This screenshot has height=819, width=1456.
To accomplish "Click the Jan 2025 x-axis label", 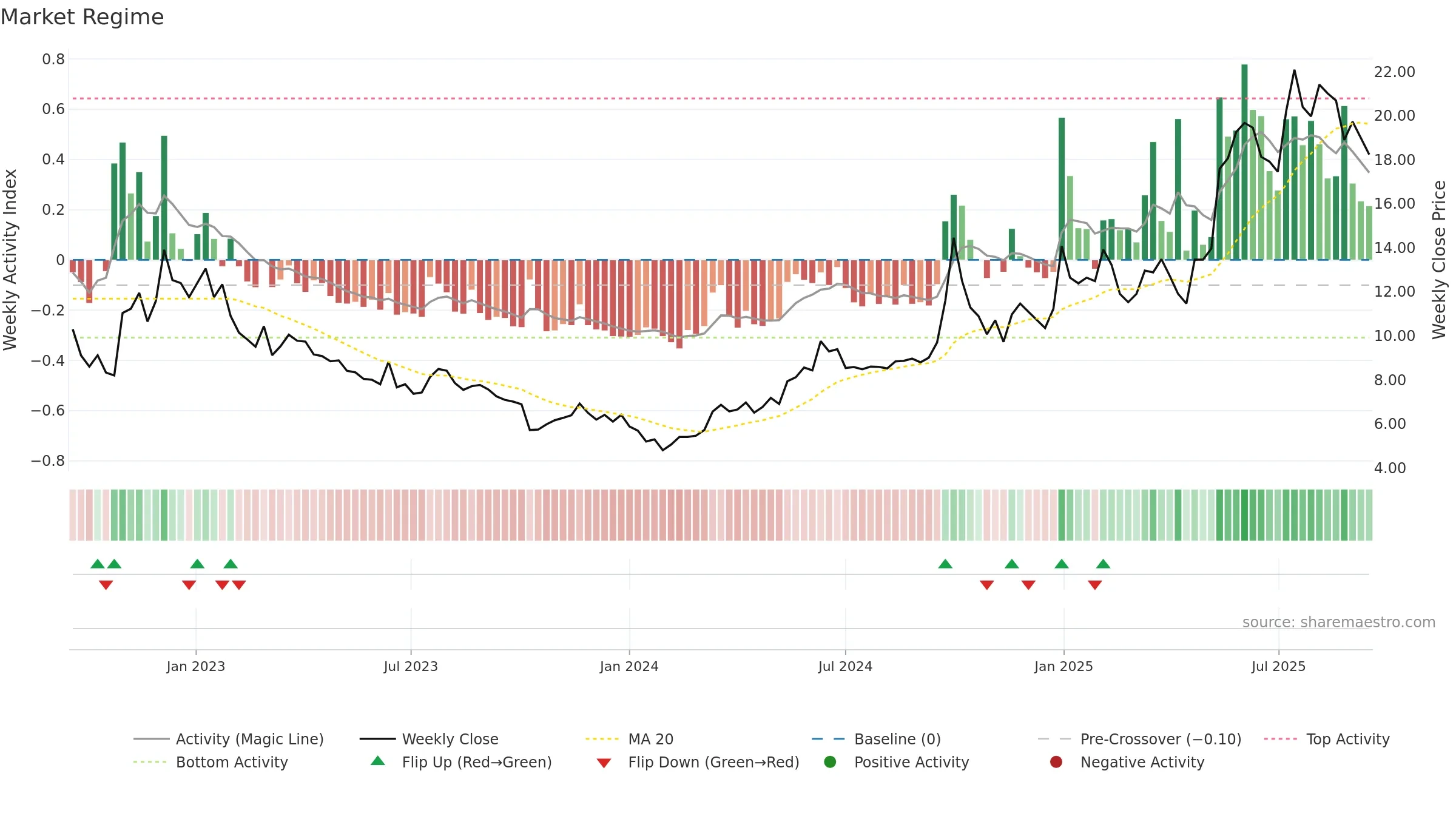I will pyautogui.click(x=1063, y=666).
